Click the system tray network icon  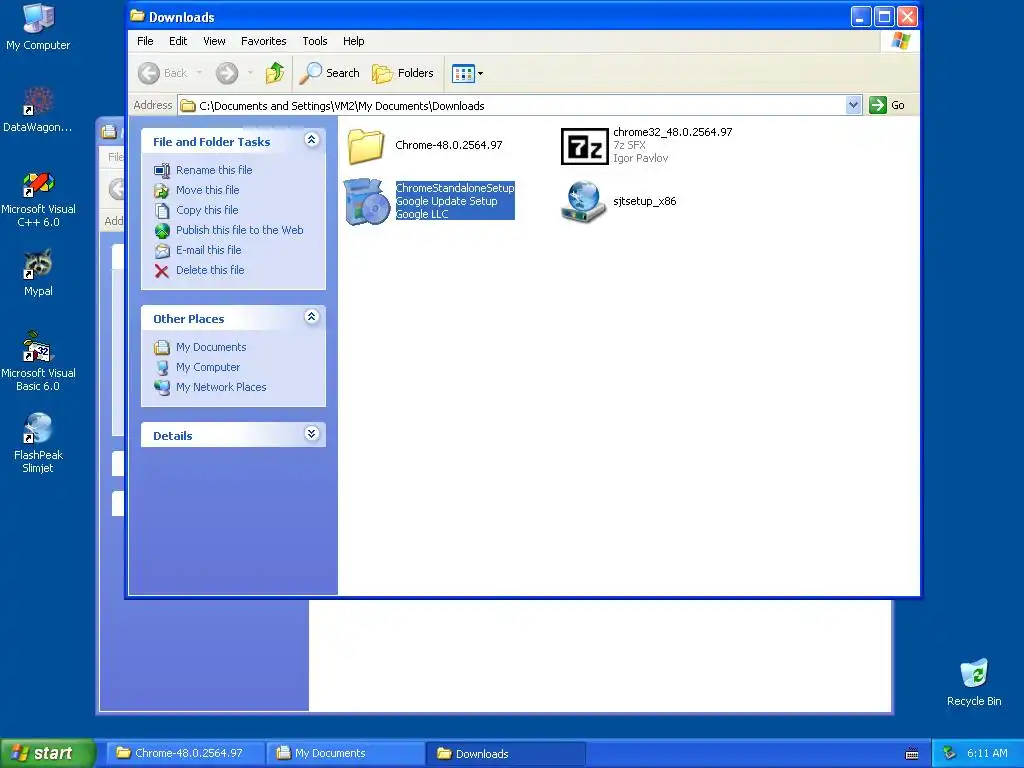coord(950,754)
